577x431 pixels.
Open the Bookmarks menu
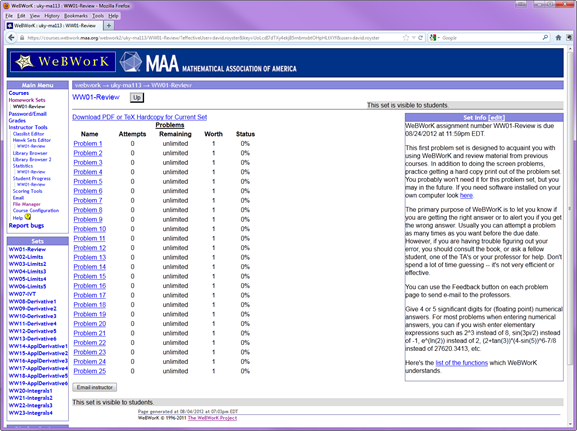tap(76, 16)
